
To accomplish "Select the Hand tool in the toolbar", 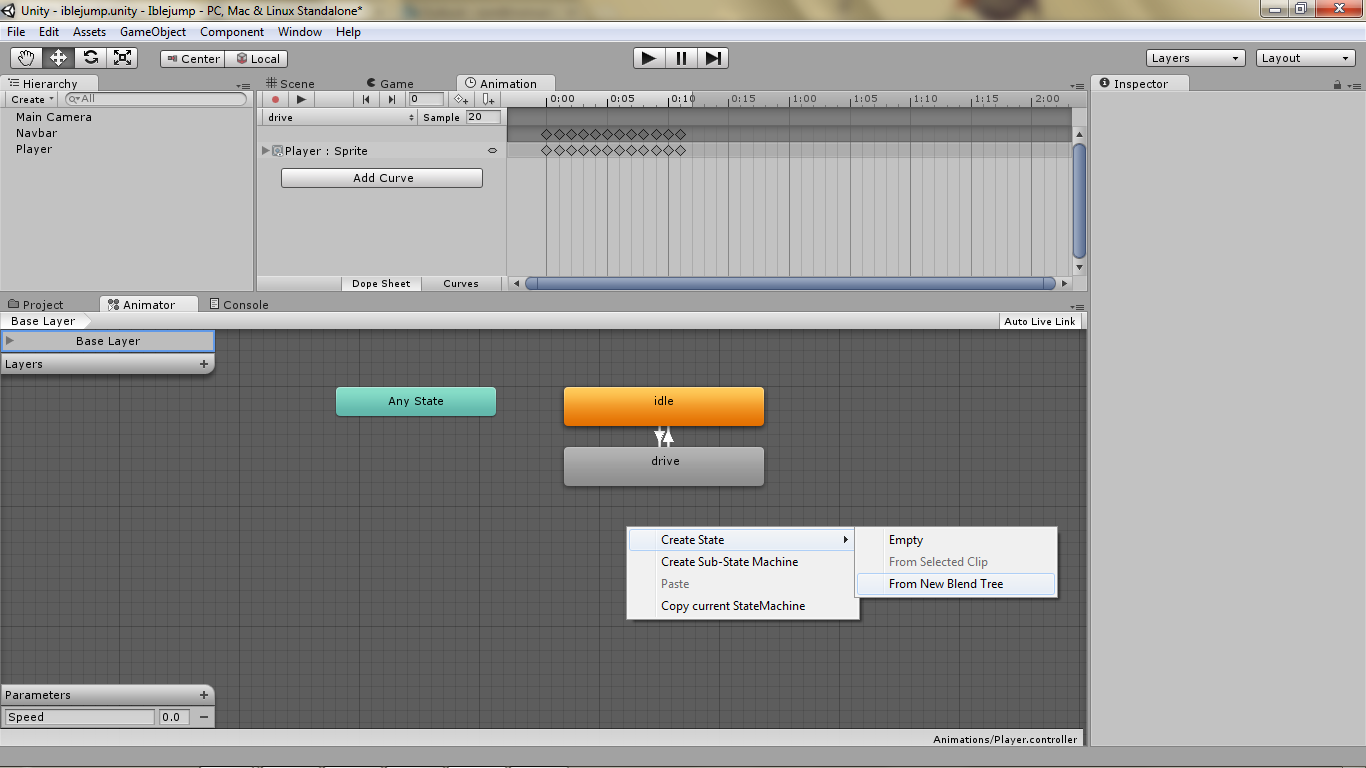I will click(x=26, y=58).
